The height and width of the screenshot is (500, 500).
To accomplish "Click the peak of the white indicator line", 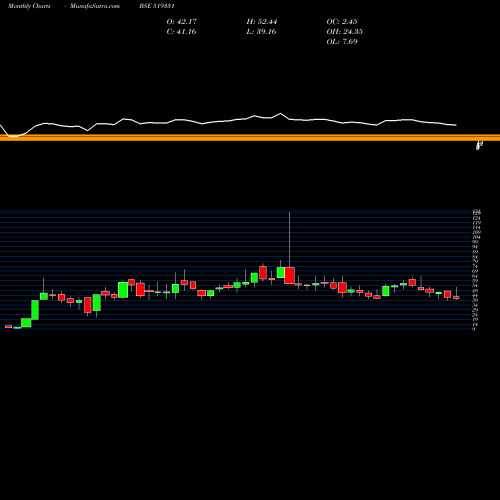I will click(280, 114).
